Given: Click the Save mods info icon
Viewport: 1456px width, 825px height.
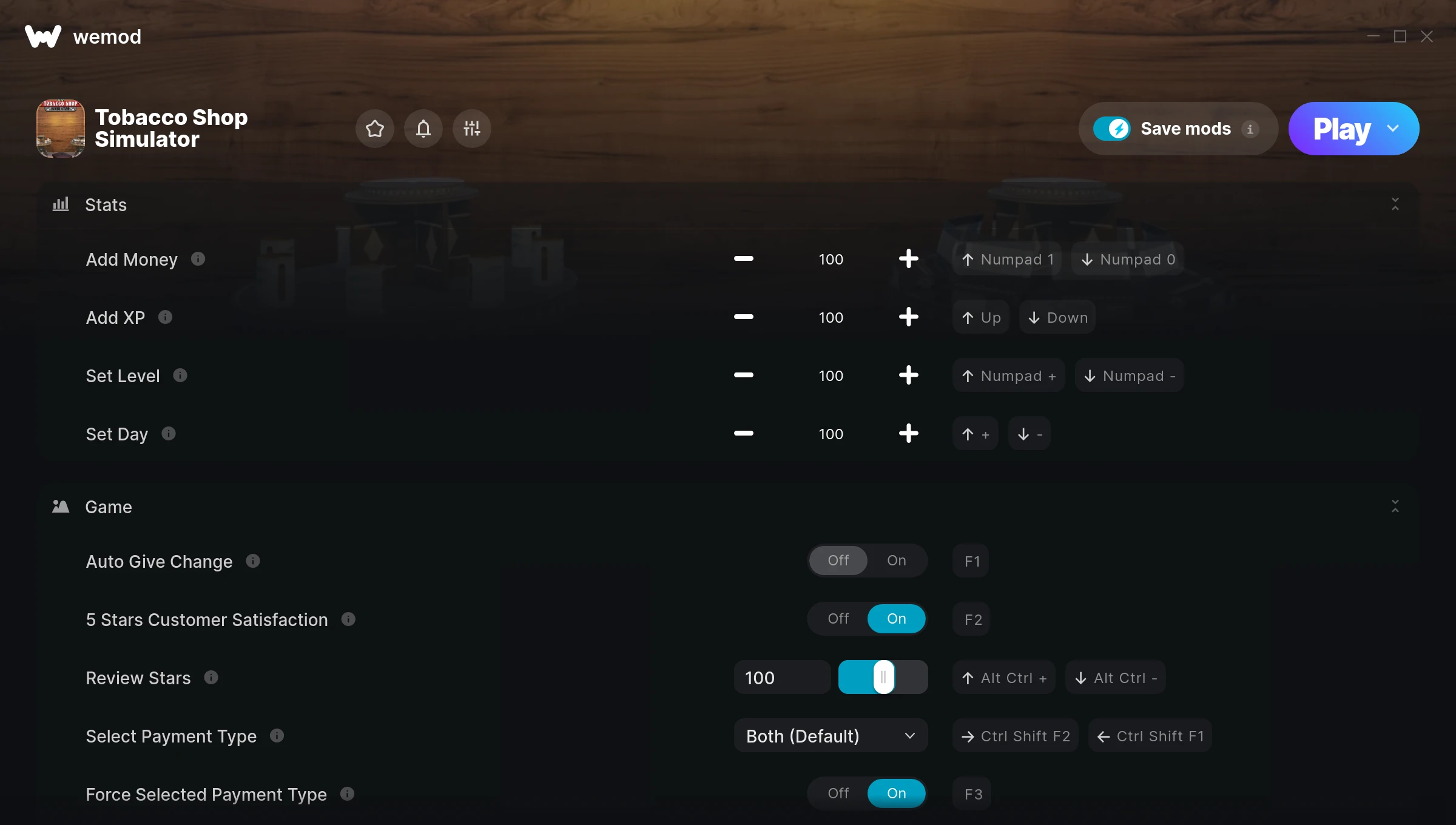Looking at the screenshot, I should pos(1250,129).
